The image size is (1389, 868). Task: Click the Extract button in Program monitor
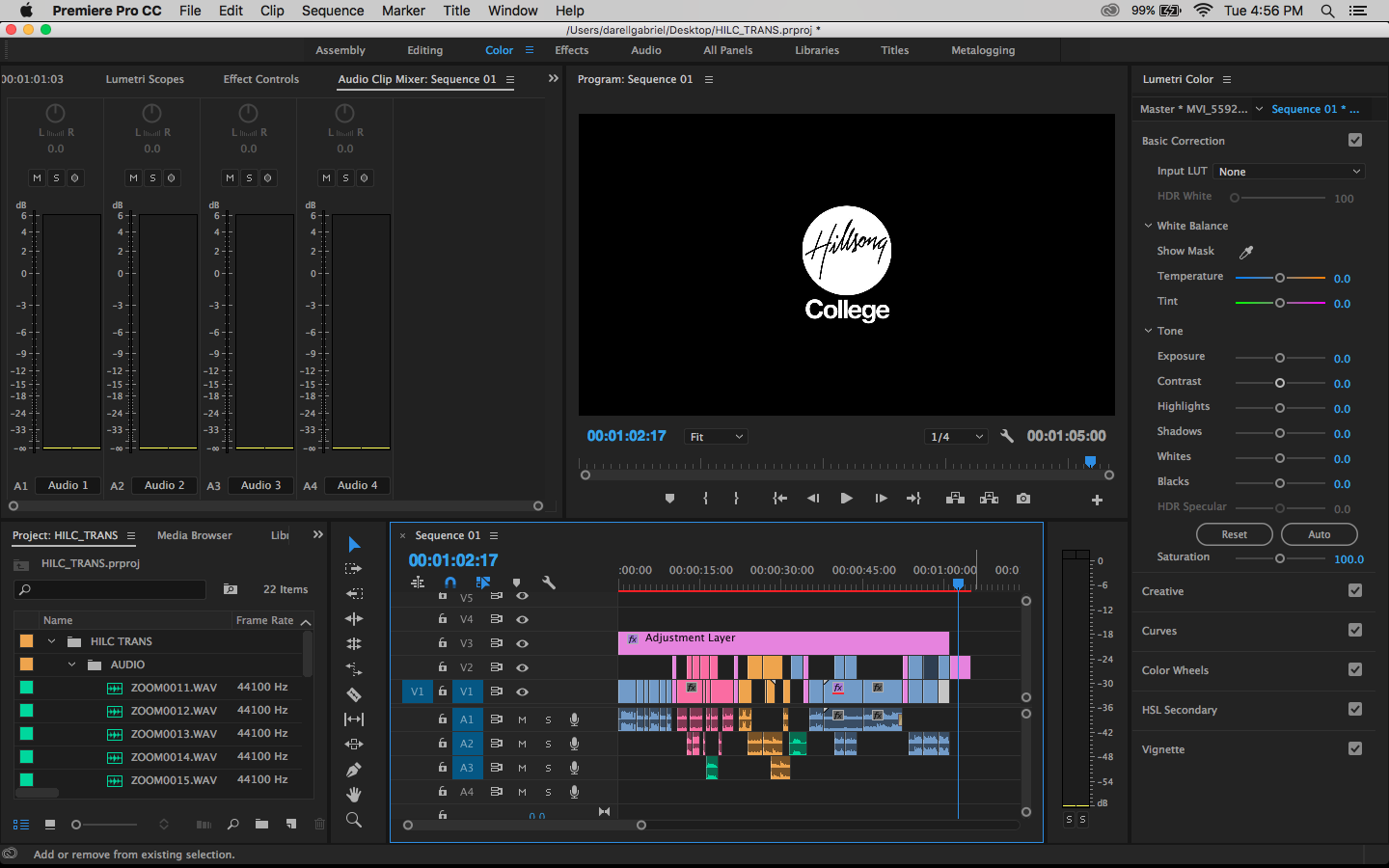click(x=989, y=499)
